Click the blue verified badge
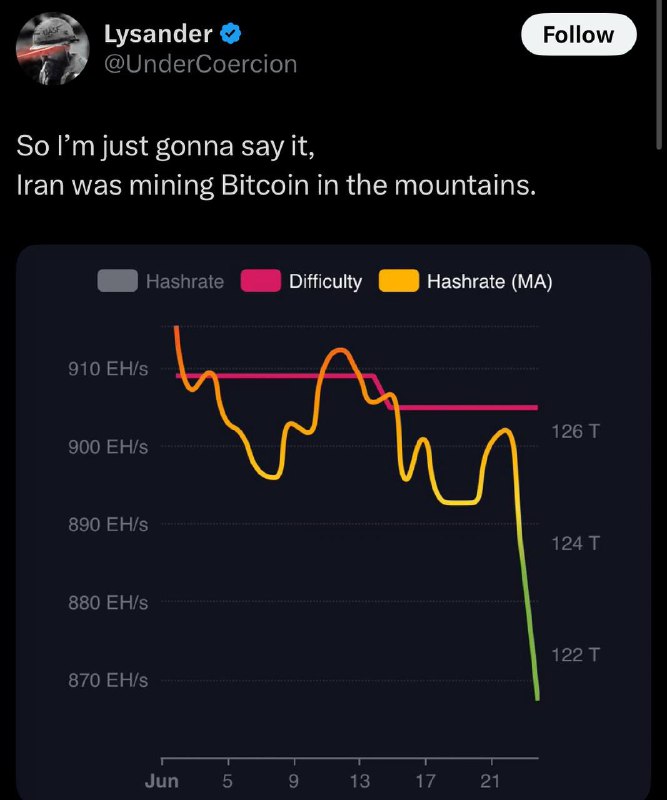Image resolution: width=667 pixels, height=800 pixels. (230, 34)
